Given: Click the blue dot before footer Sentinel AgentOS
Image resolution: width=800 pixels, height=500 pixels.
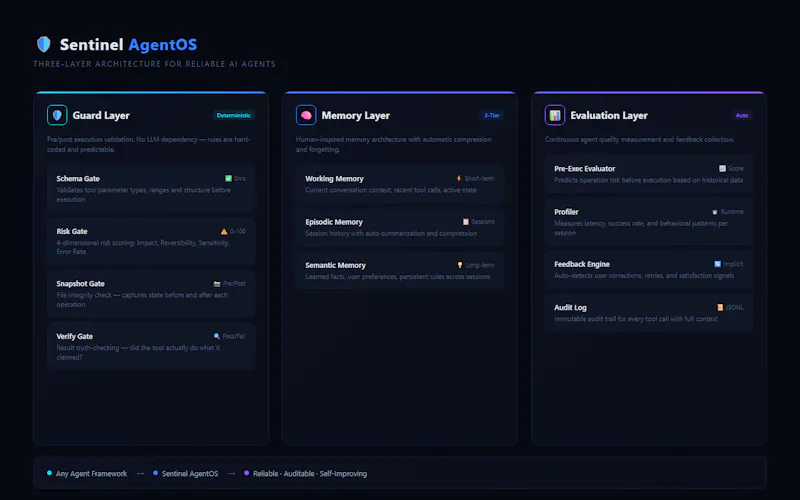Looking at the screenshot, I should point(156,473).
